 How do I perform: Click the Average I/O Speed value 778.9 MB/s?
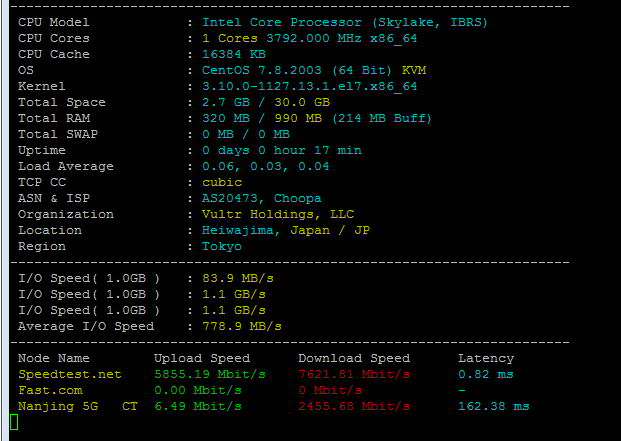(x=241, y=325)
